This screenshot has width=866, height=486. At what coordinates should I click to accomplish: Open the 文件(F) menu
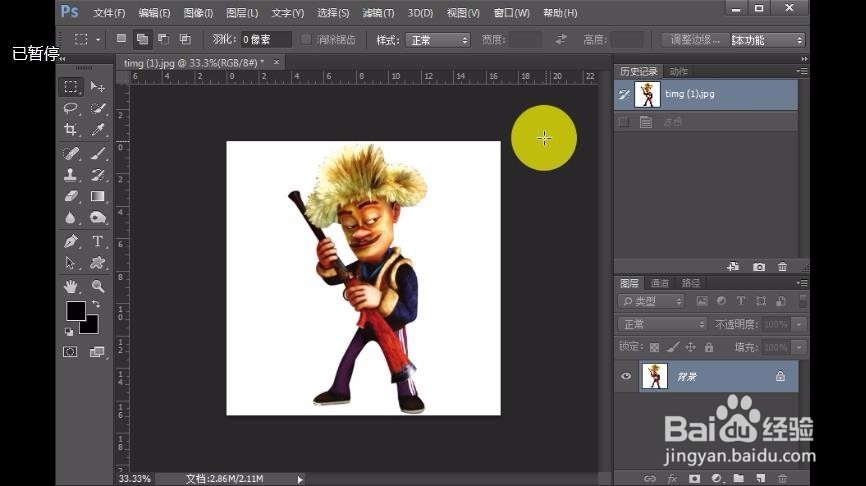pos(109,13)
